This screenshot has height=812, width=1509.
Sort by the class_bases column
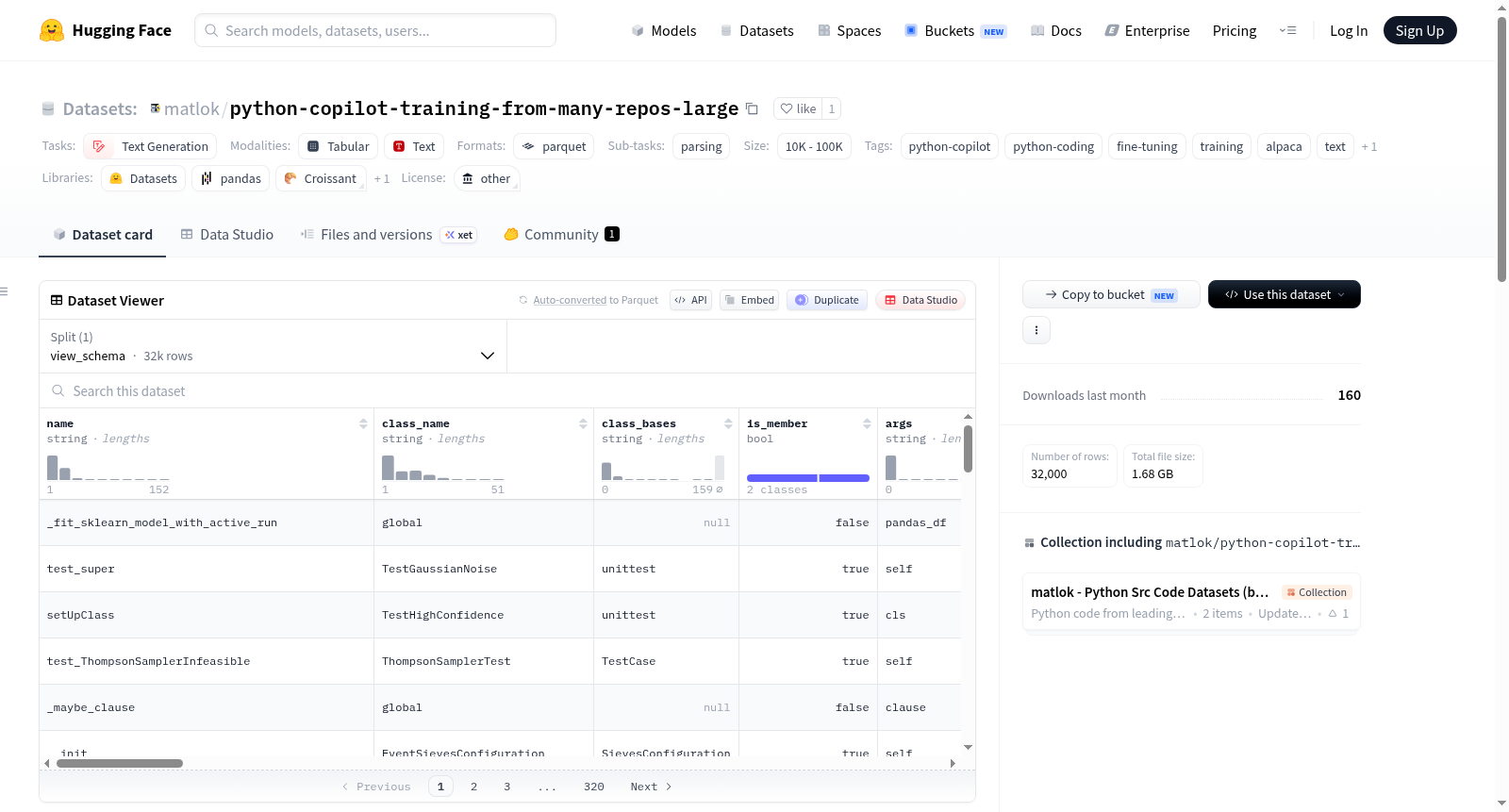tap(728, 423)
